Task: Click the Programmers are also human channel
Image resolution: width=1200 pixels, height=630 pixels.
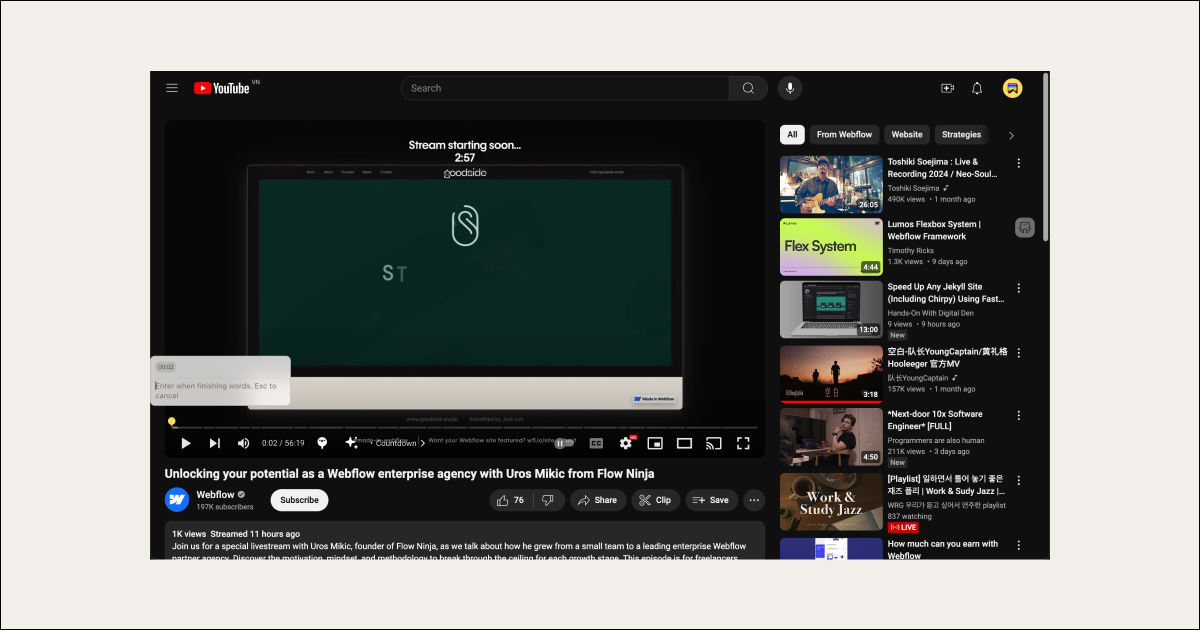Action: (x=936, y=440)
